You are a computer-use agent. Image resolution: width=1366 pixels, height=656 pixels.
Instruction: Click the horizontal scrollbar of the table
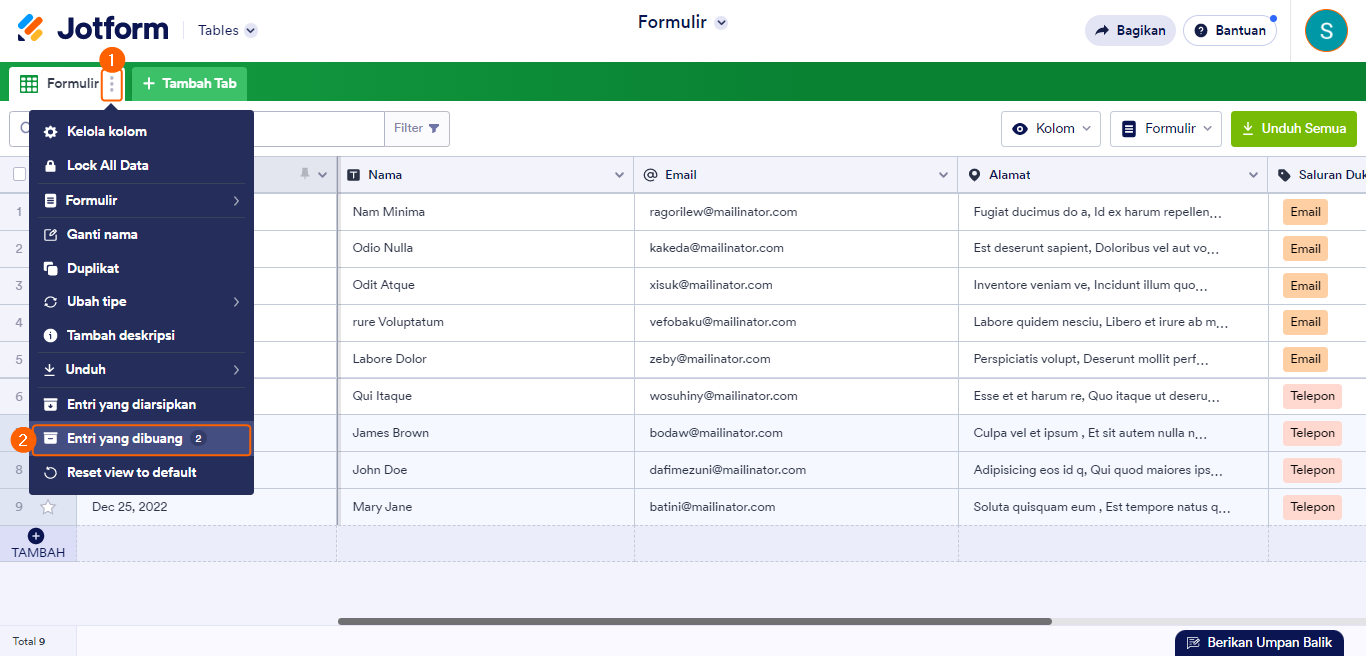tap(694, 621)
